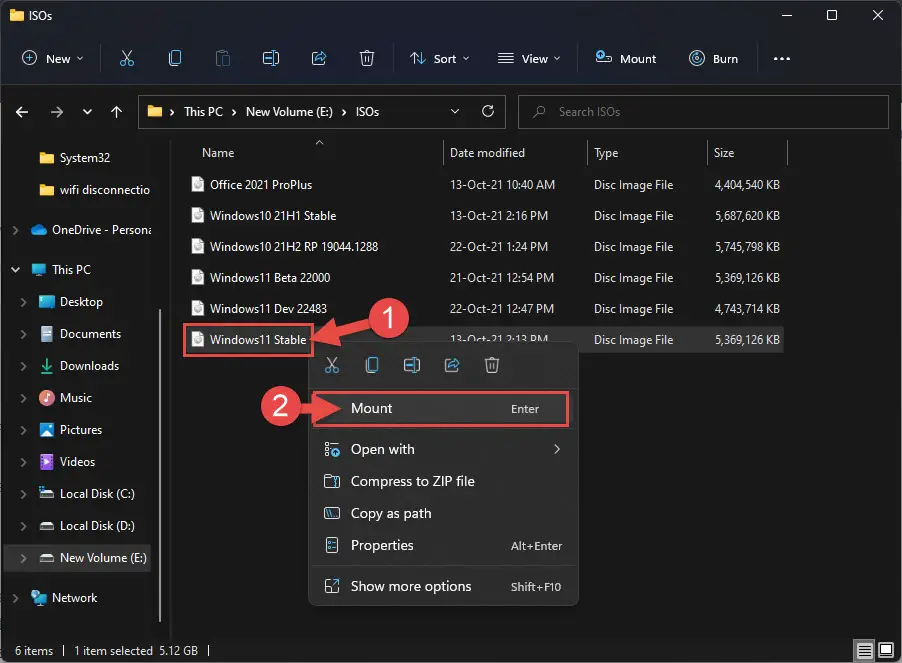Screen dimensions: 902x663
Task: Select Documents in navigation pane
Action: [x=81, y=334]
